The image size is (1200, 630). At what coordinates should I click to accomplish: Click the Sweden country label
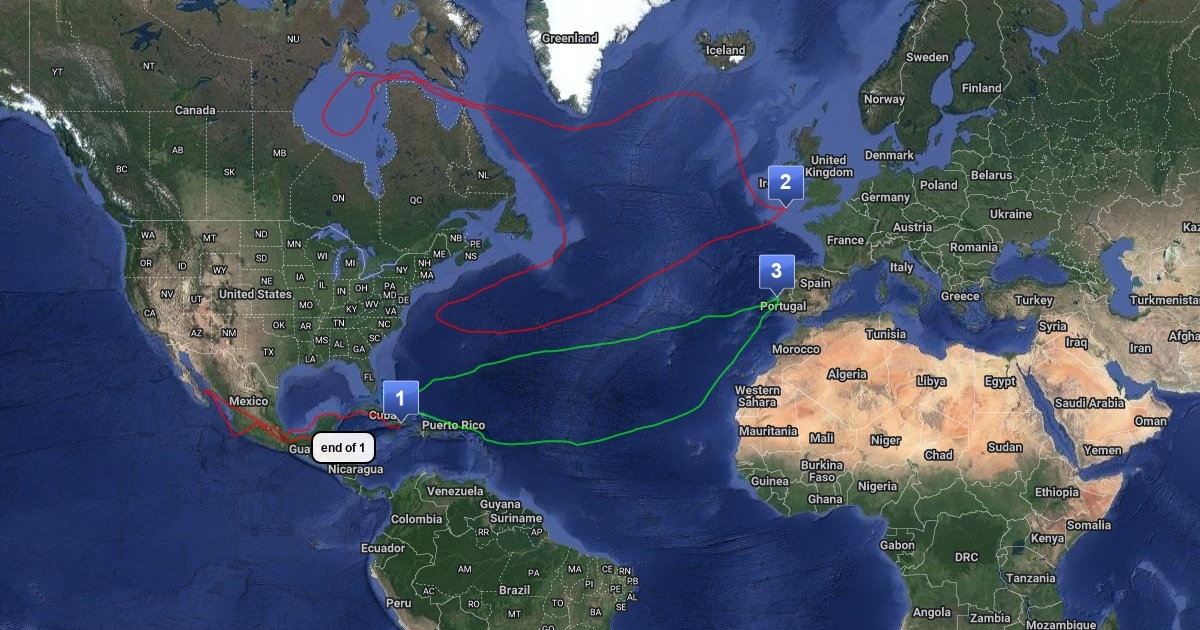point(927,57)
